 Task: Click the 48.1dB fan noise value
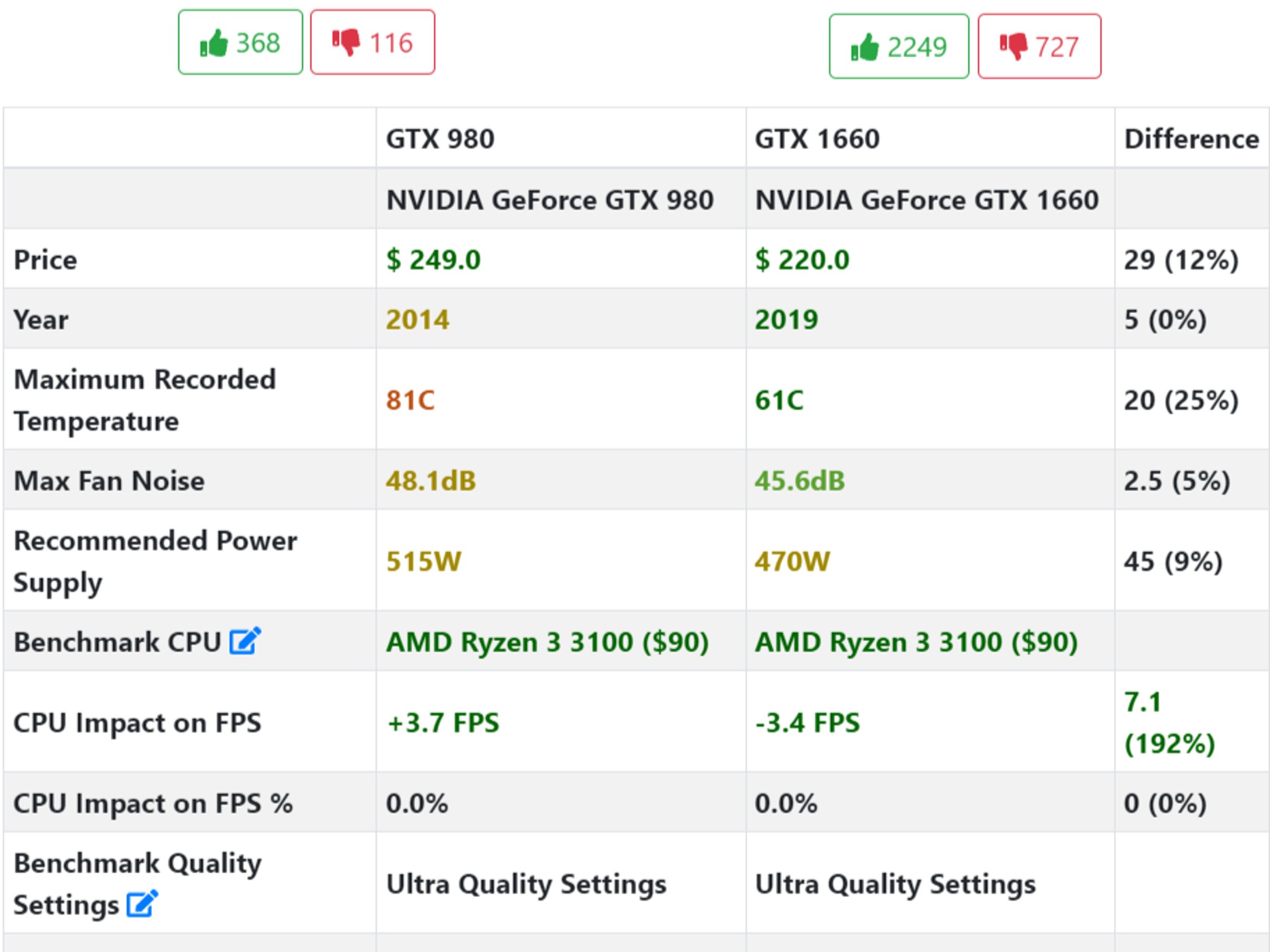pos(430,480)
